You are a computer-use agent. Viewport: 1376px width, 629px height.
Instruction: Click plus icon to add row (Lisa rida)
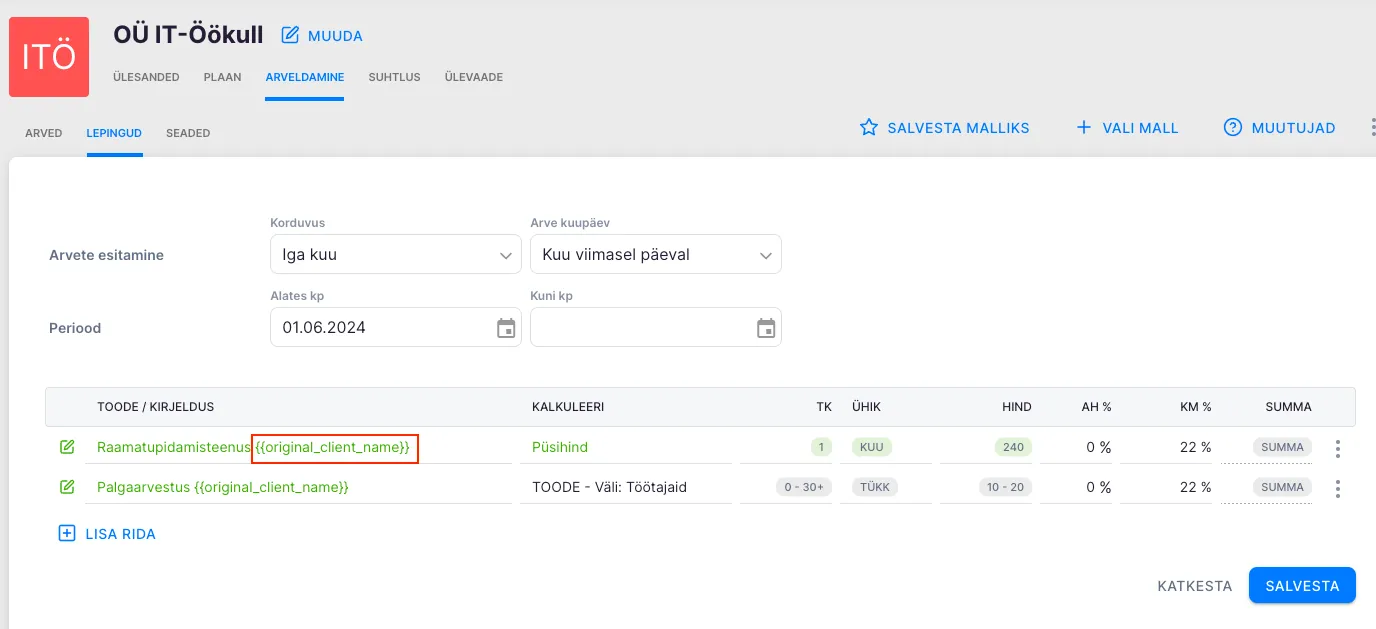[x=67, y=534]
